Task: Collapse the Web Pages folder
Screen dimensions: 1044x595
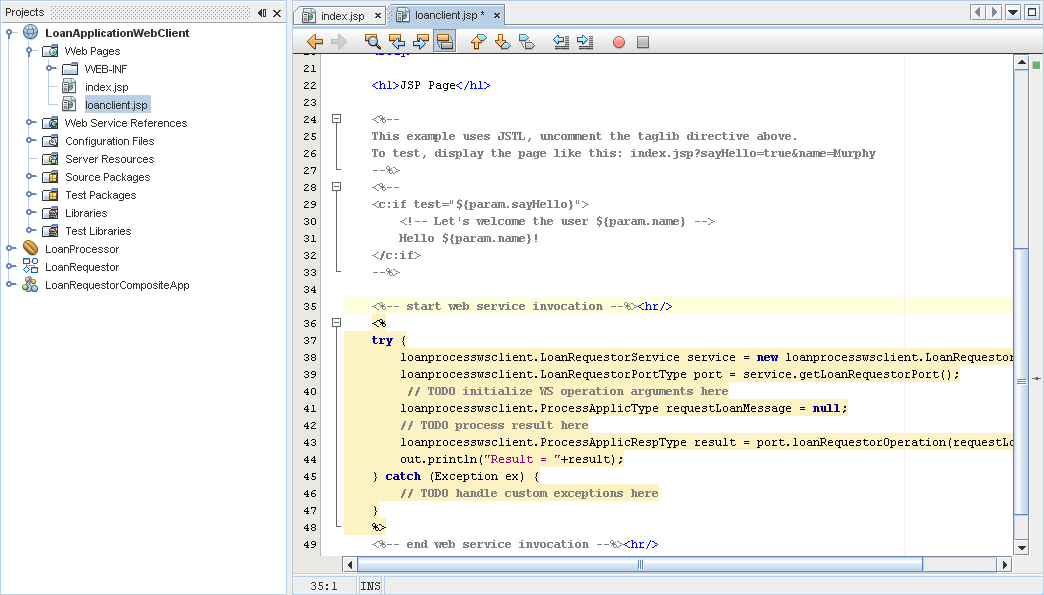Action: [31, 51]
